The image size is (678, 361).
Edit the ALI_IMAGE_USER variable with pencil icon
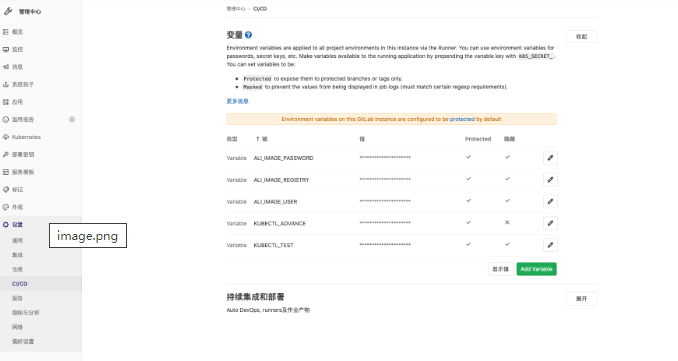tap(550, 201)
